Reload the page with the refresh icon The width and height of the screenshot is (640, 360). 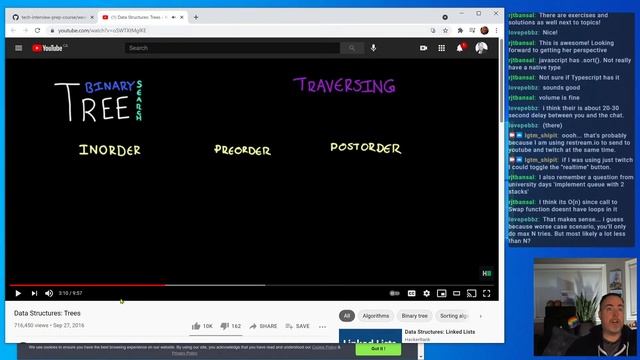click(38, 31)
